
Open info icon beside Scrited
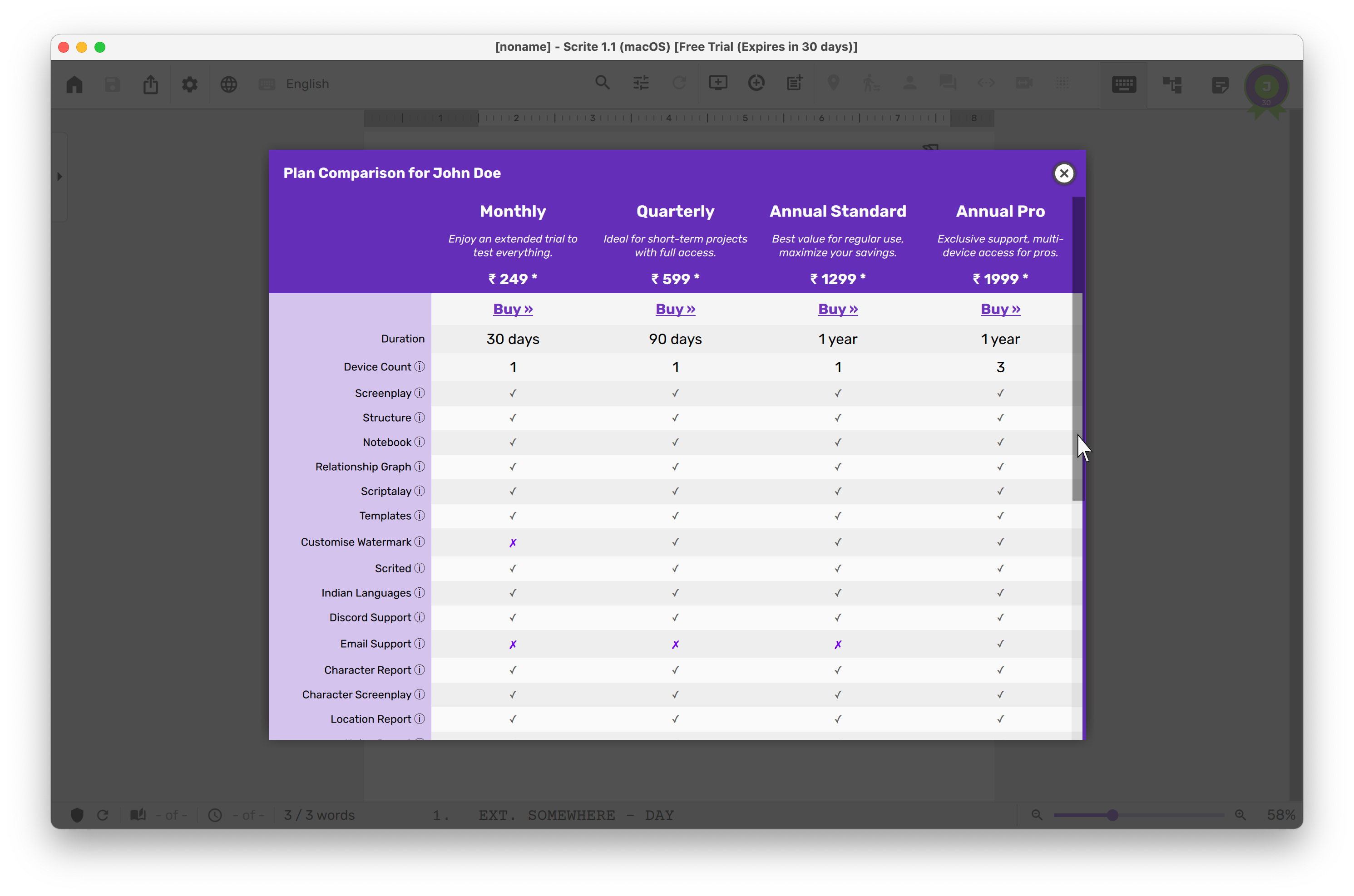tap(420, 568)
